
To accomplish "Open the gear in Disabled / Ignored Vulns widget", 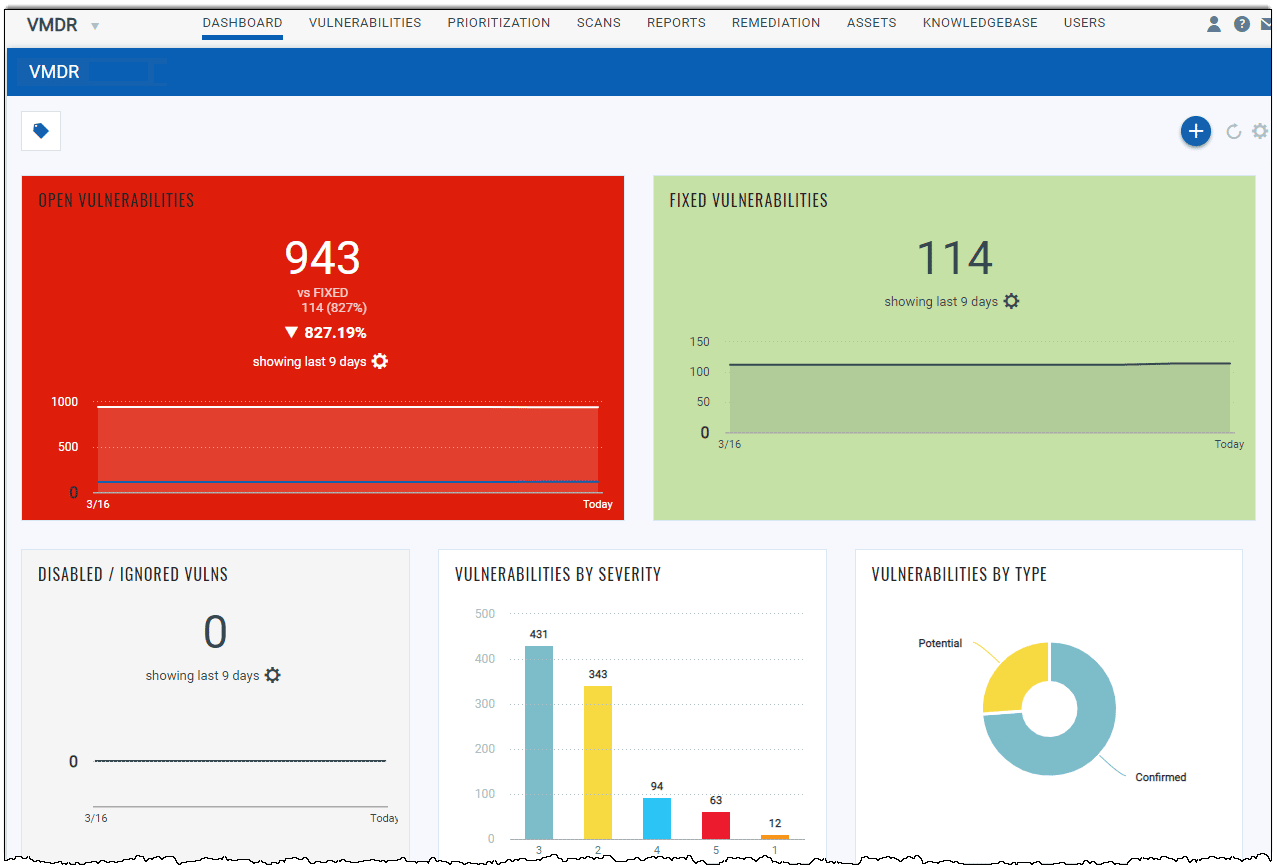I will click(273, 675).
